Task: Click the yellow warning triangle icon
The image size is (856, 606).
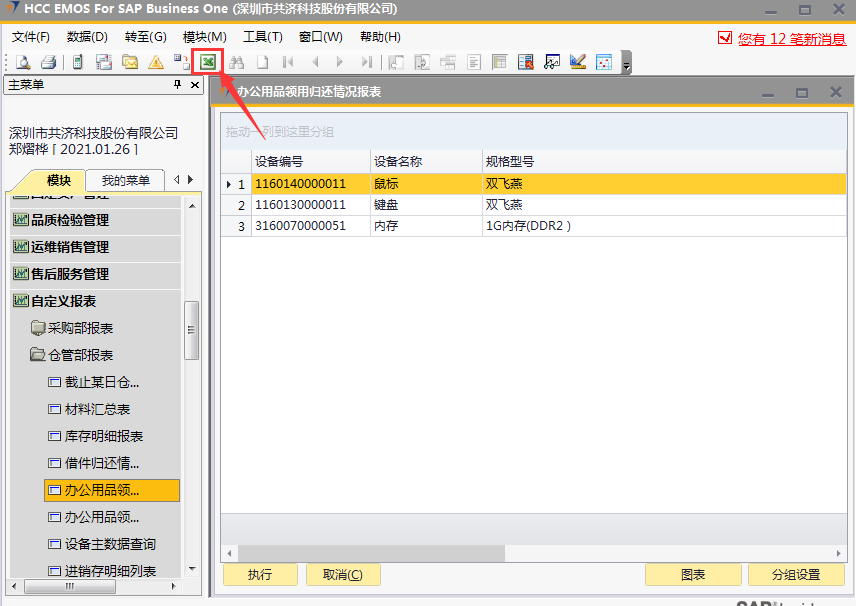Action: coord(156,62)
